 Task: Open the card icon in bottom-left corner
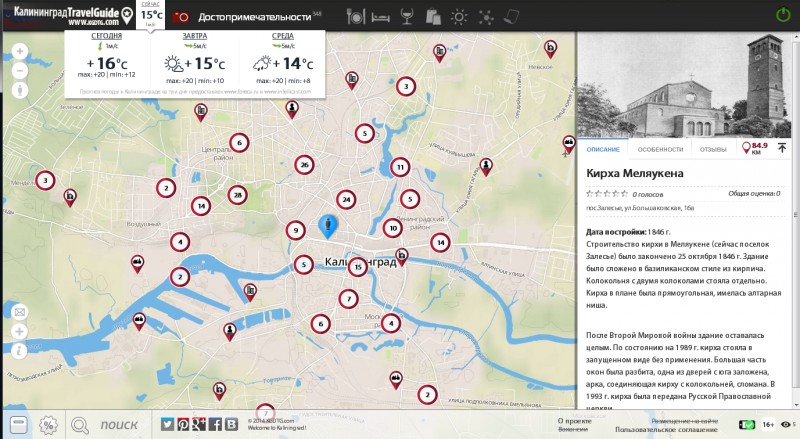[18, 424]
